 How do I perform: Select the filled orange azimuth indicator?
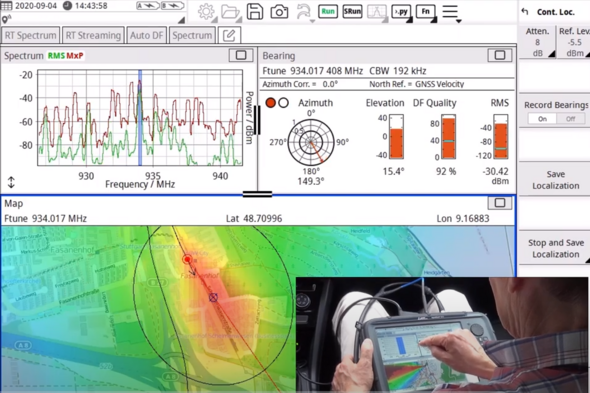point(271,102)
